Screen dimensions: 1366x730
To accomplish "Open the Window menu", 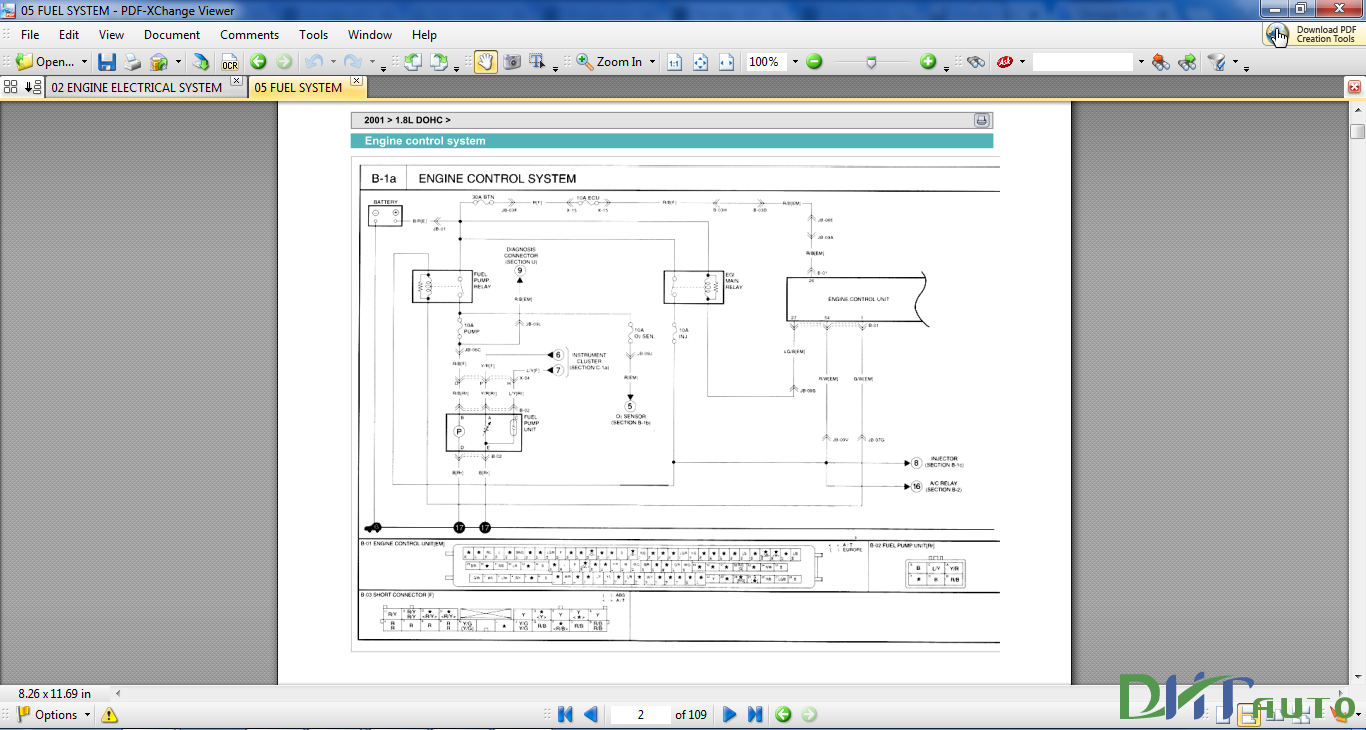I will pyautogui.click(x=370, y=35).
